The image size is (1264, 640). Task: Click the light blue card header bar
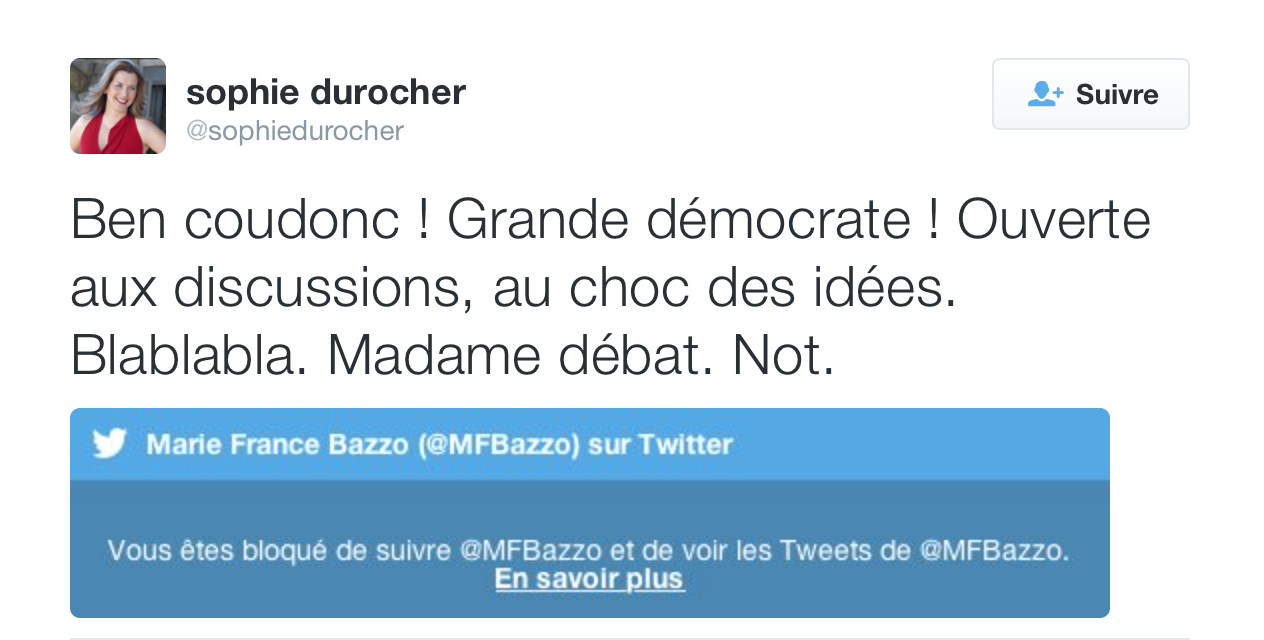click(x=590, y=444)
